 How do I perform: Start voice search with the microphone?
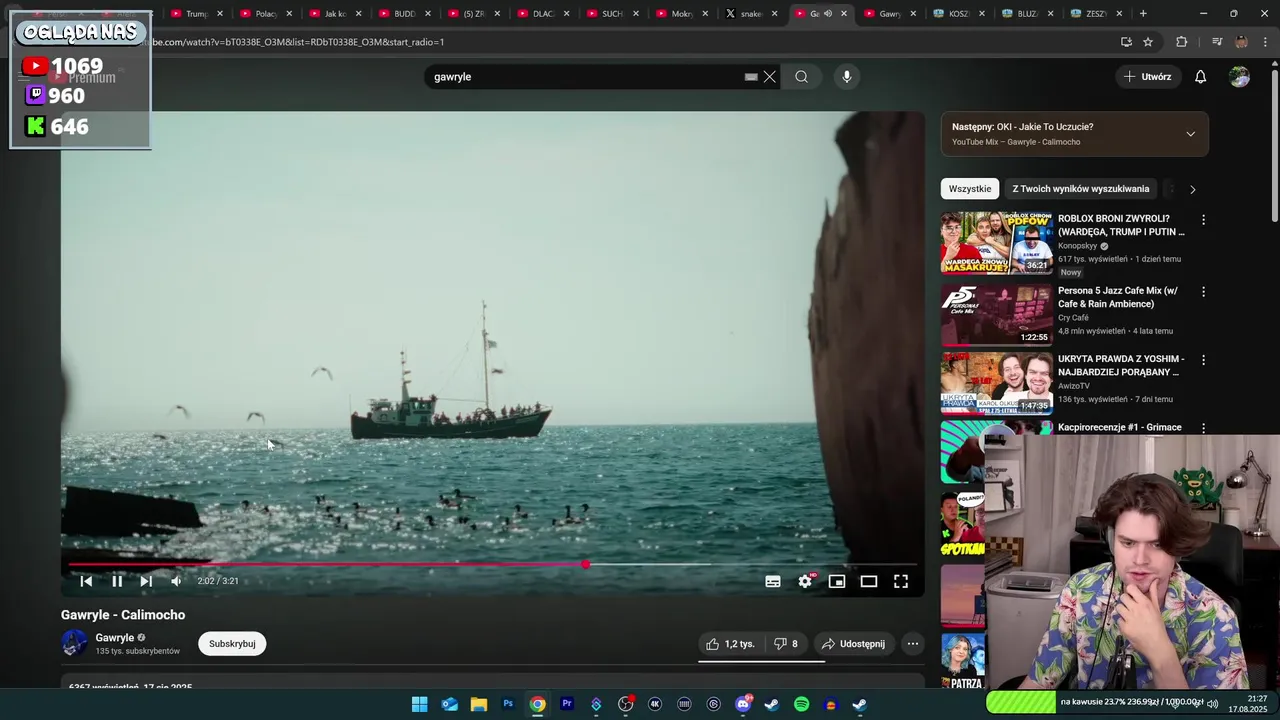847,77
